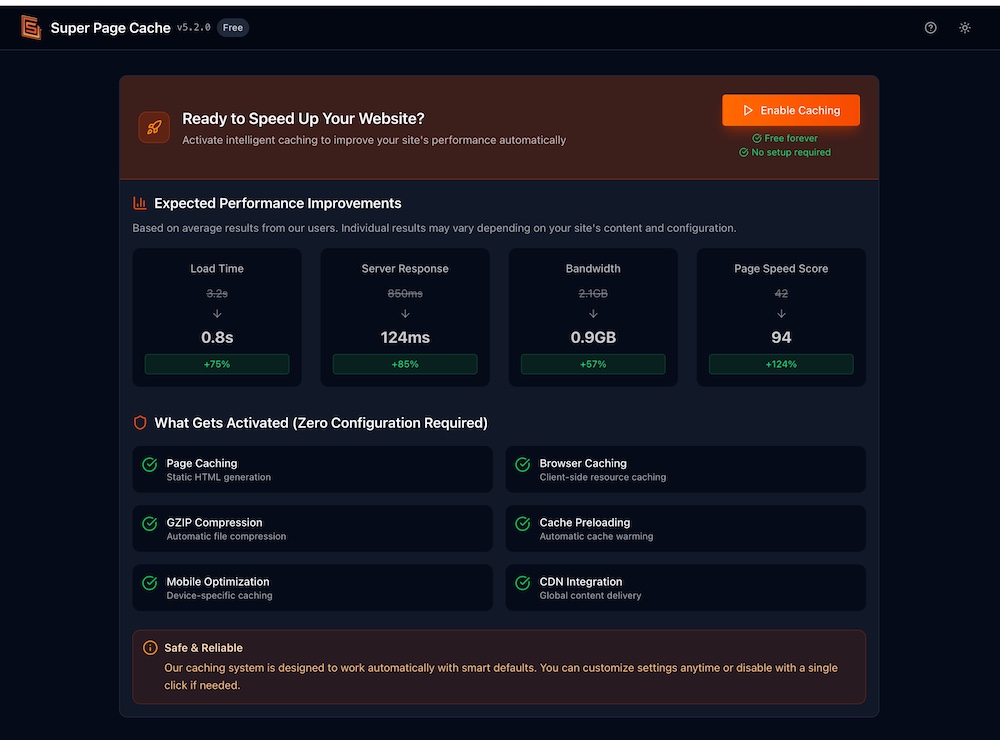This screenshot has width=1000, height=740.
Task: Select the Bandwidth stat card
Action: (593, 317)
